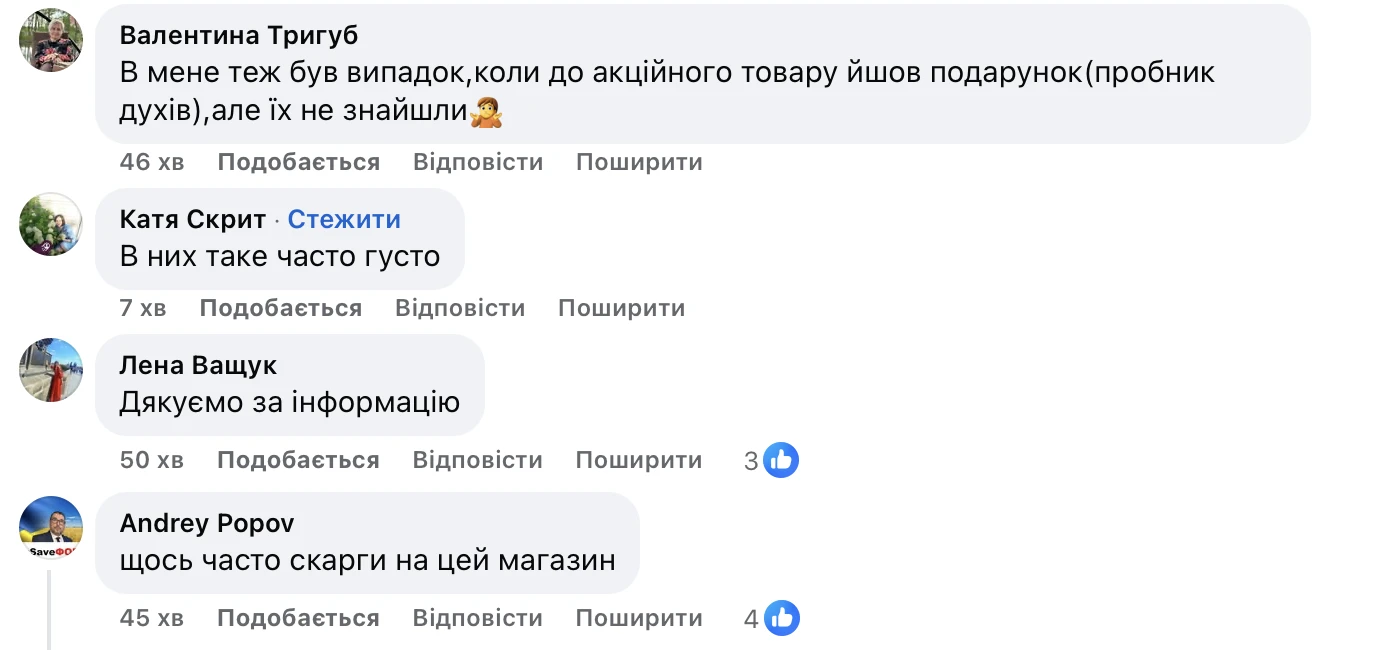Open Валентина Тригуб's profile avatar
The image size is (1392, 650).
[x=51, y=41]
